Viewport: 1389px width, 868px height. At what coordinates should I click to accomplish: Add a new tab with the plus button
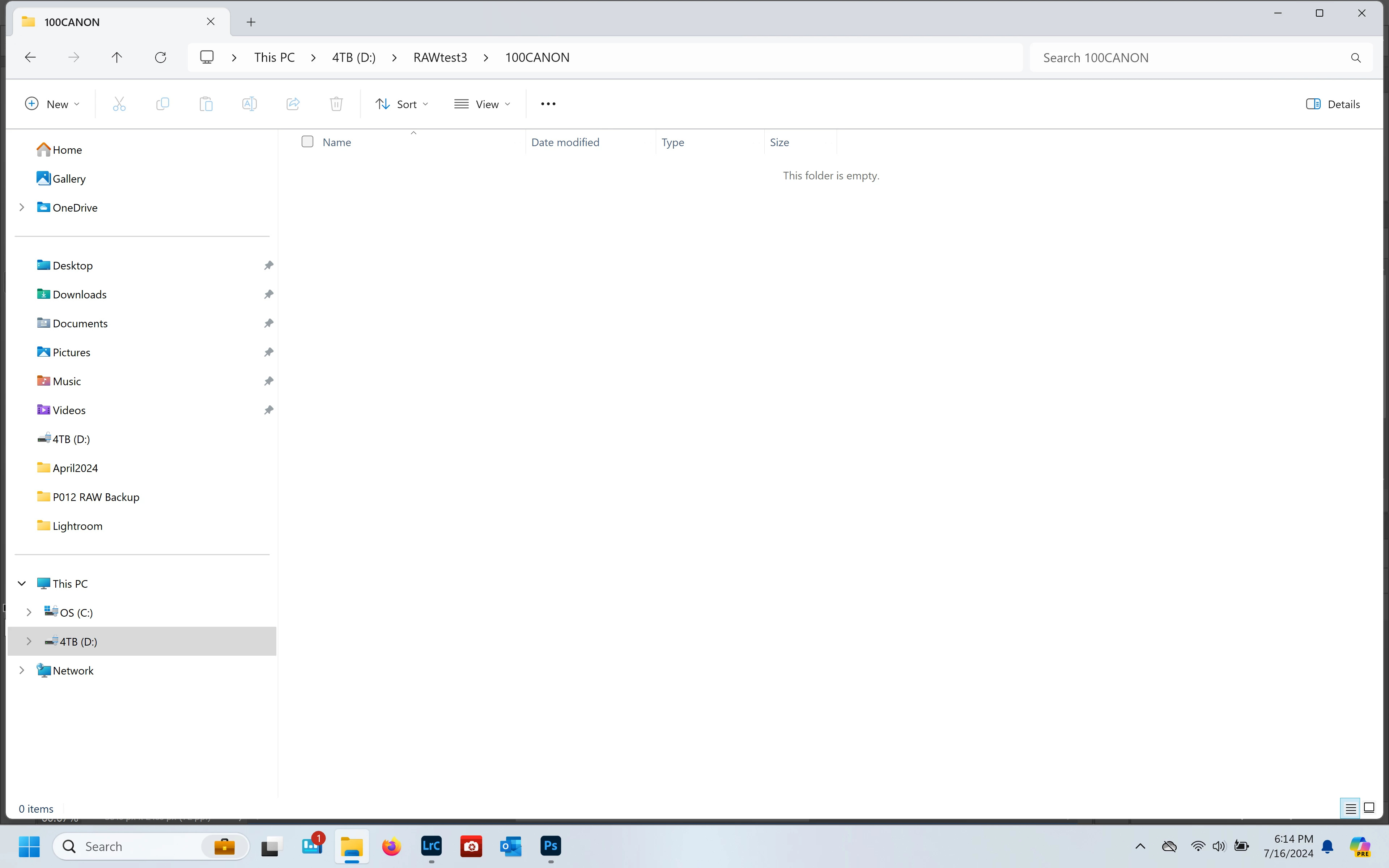pyautogui.click(x=251, y=22)
